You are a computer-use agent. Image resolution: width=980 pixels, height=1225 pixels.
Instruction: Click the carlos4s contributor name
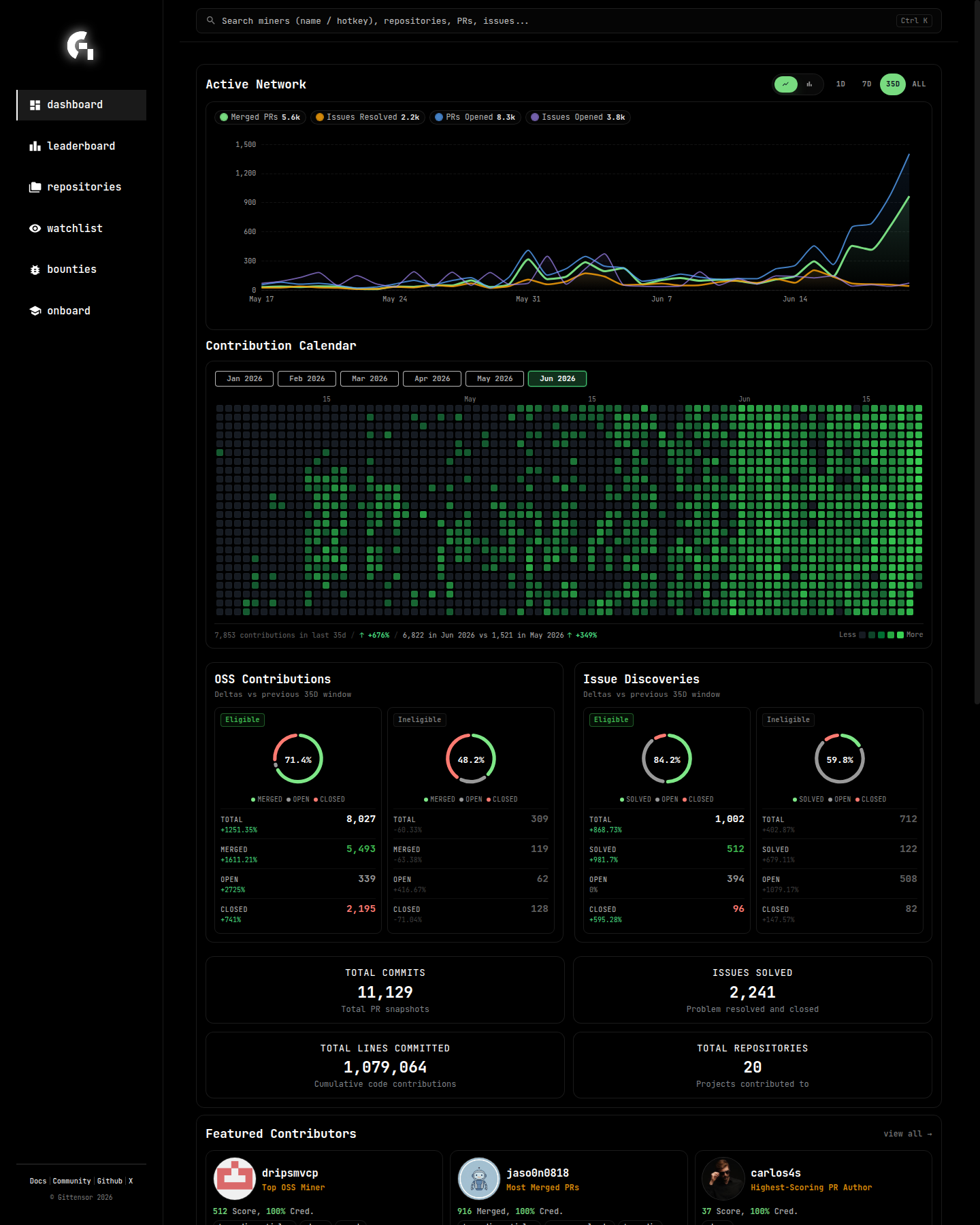(776, 1173)
